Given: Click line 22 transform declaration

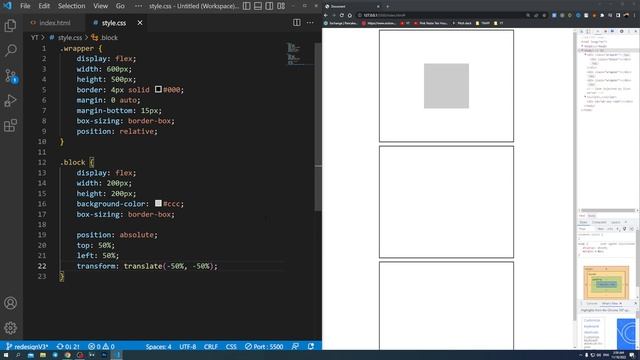Looking at the screenshot, I should pos(147,266).
